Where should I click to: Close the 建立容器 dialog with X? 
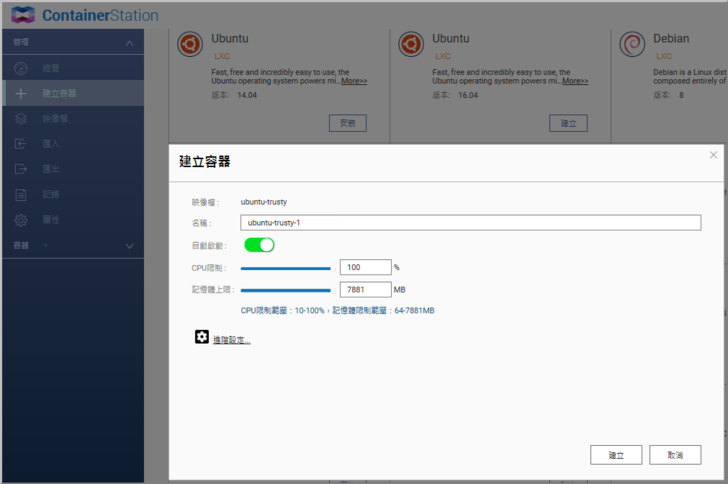click(x=714, y=155)
